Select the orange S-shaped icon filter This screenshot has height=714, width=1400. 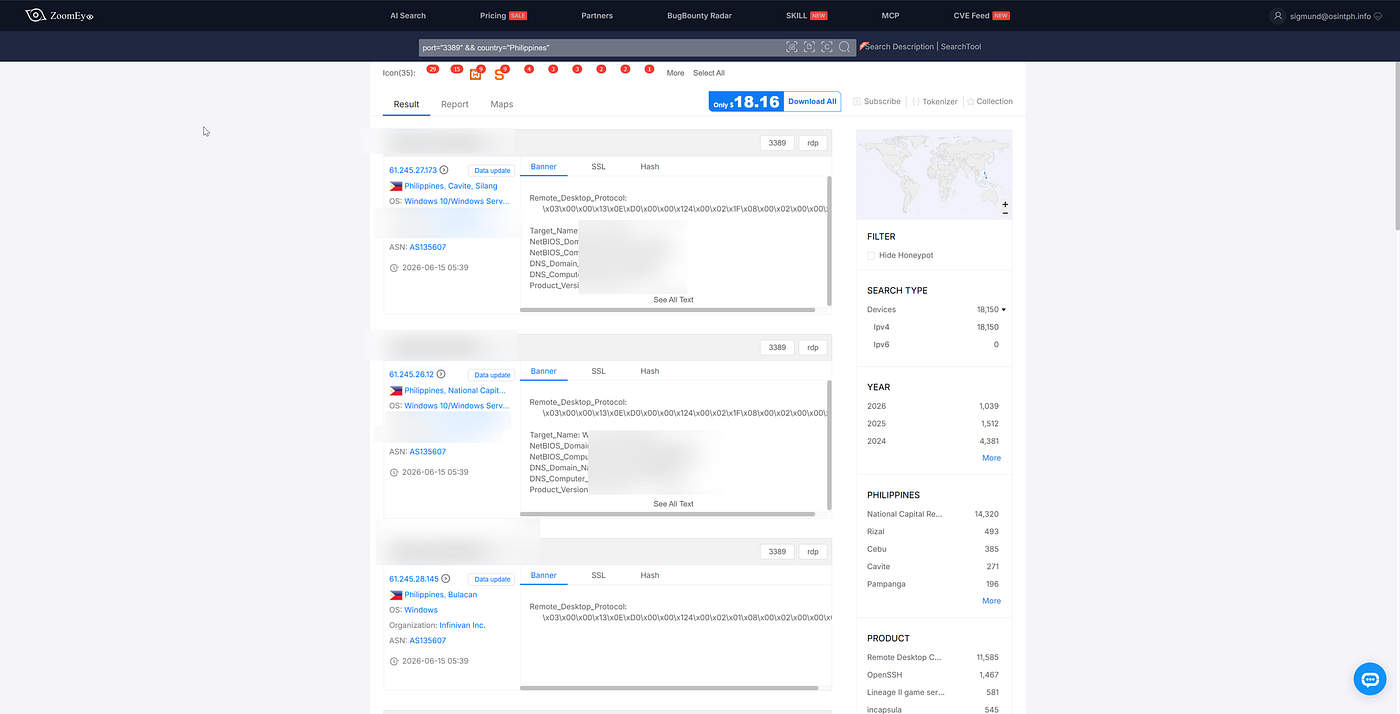pos(500,74)
